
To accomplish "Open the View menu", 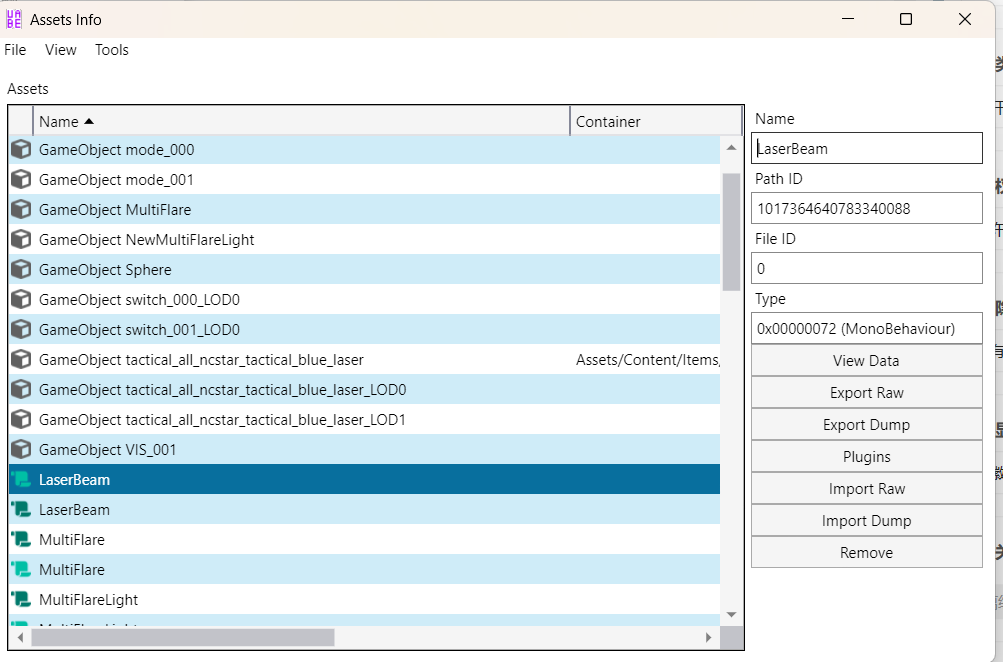I will [61, 50].
